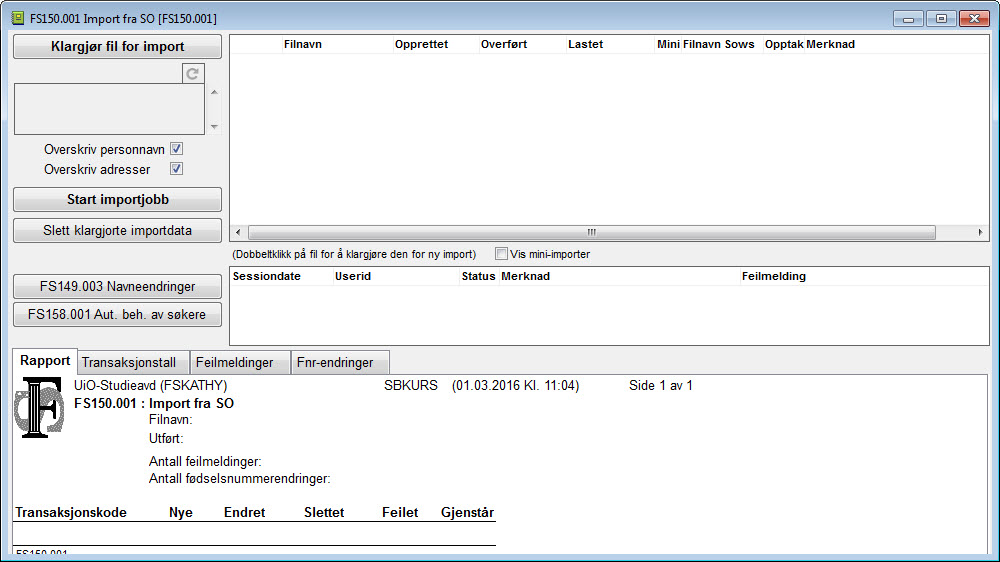Click the Klargjør fil for import button

click(117, 47)
